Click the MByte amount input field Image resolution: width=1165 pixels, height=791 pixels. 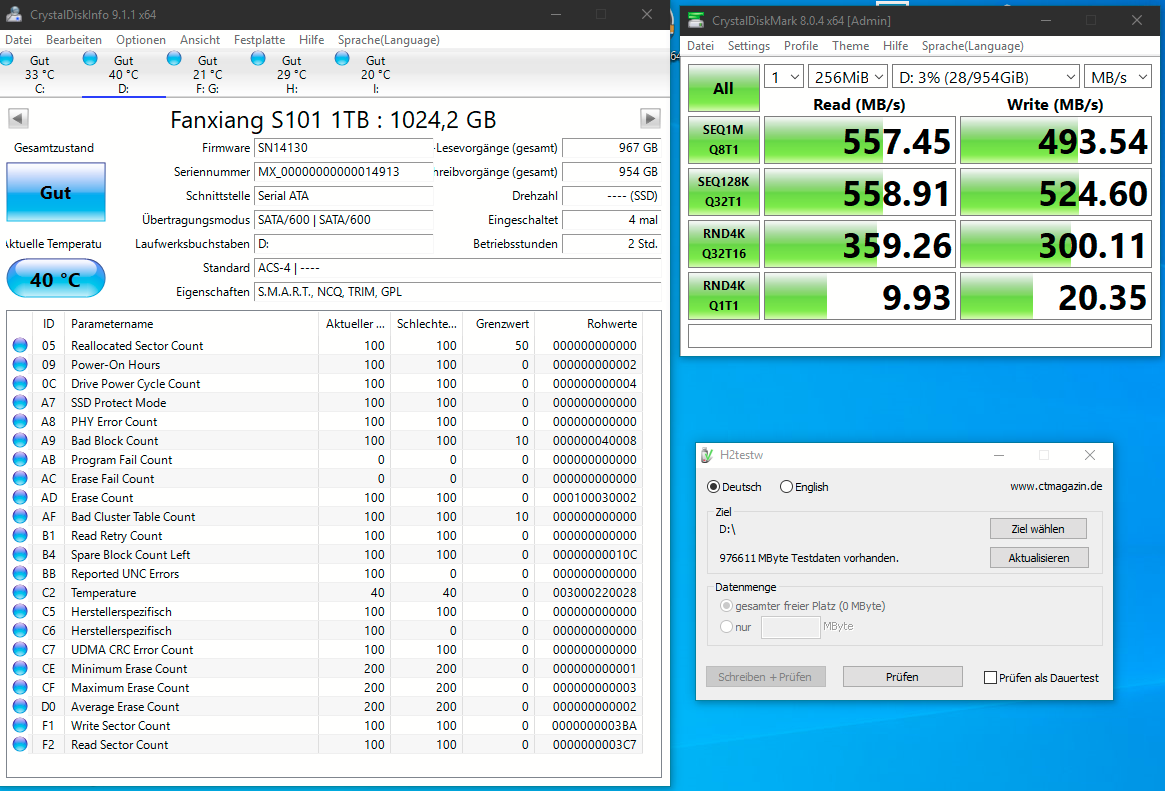pyautogui.click(x=790, y=627)
